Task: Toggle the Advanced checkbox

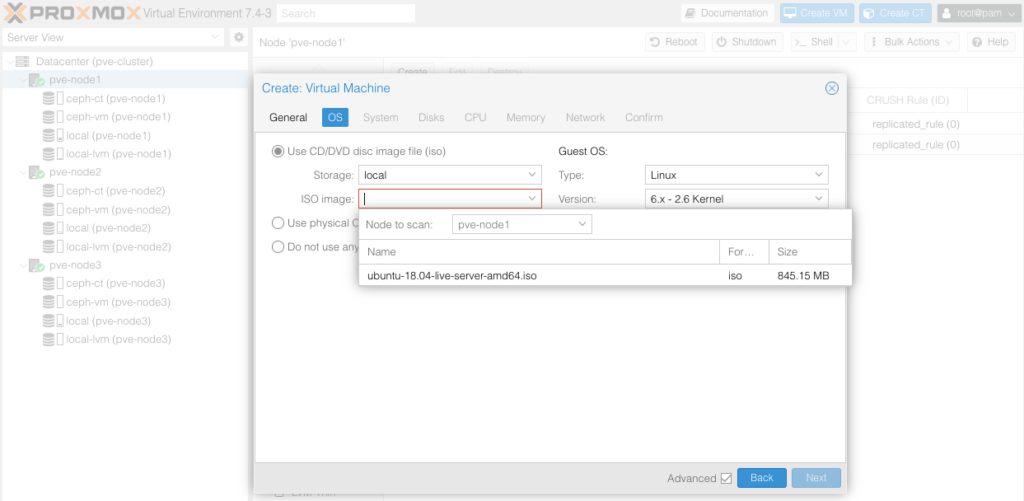Action: (726, 478)
